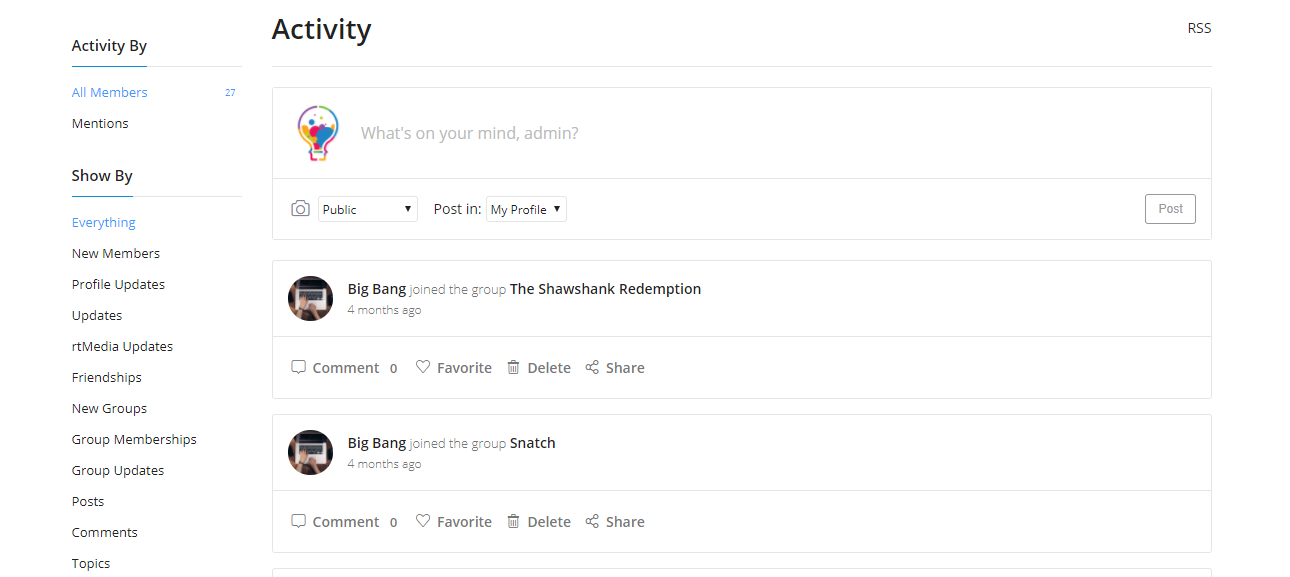
Task: Select All Members filter
Action: tap(109, 92)
